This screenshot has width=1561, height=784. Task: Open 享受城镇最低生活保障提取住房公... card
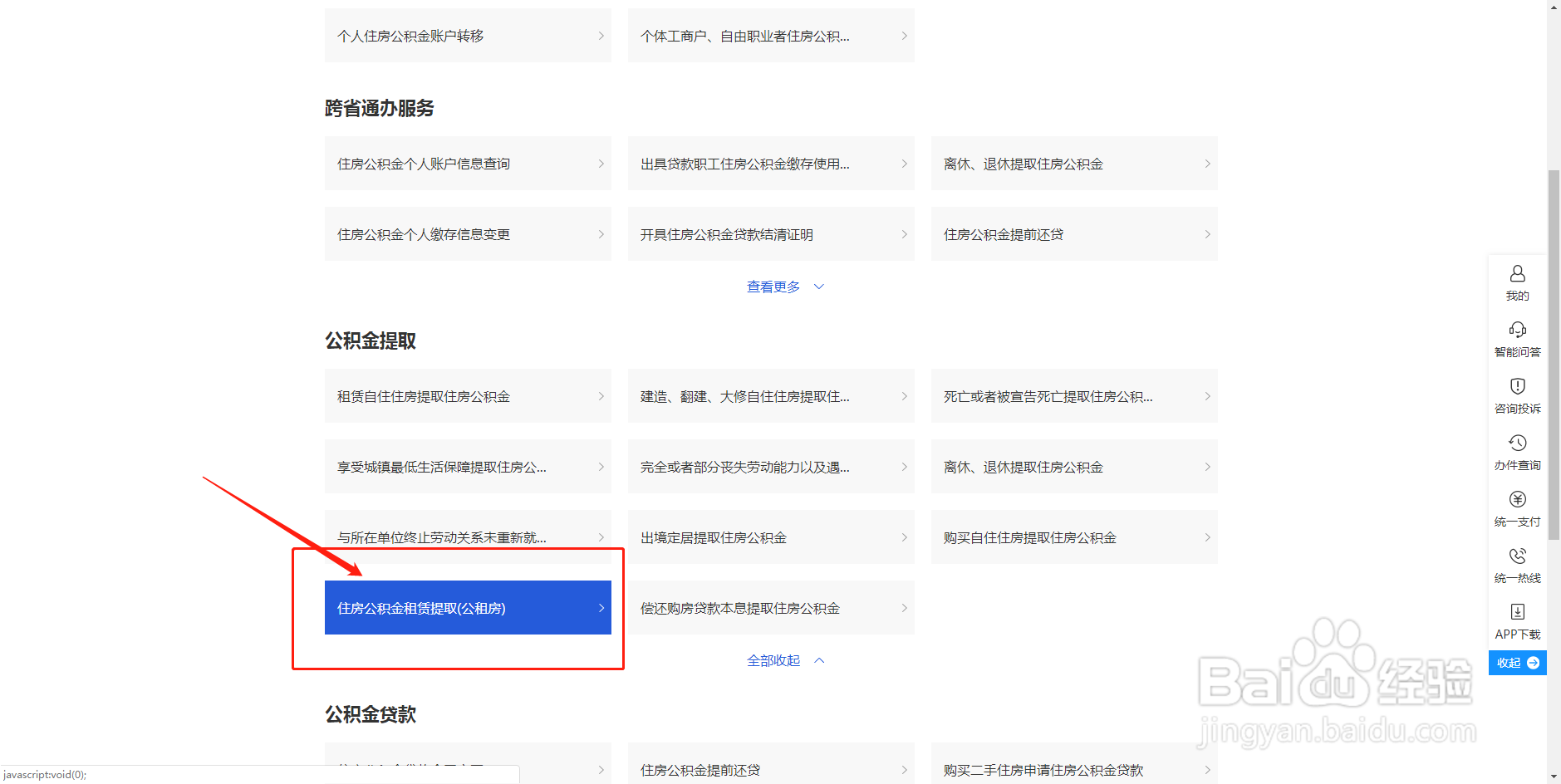pyautogui.click(x=468, y=467)
